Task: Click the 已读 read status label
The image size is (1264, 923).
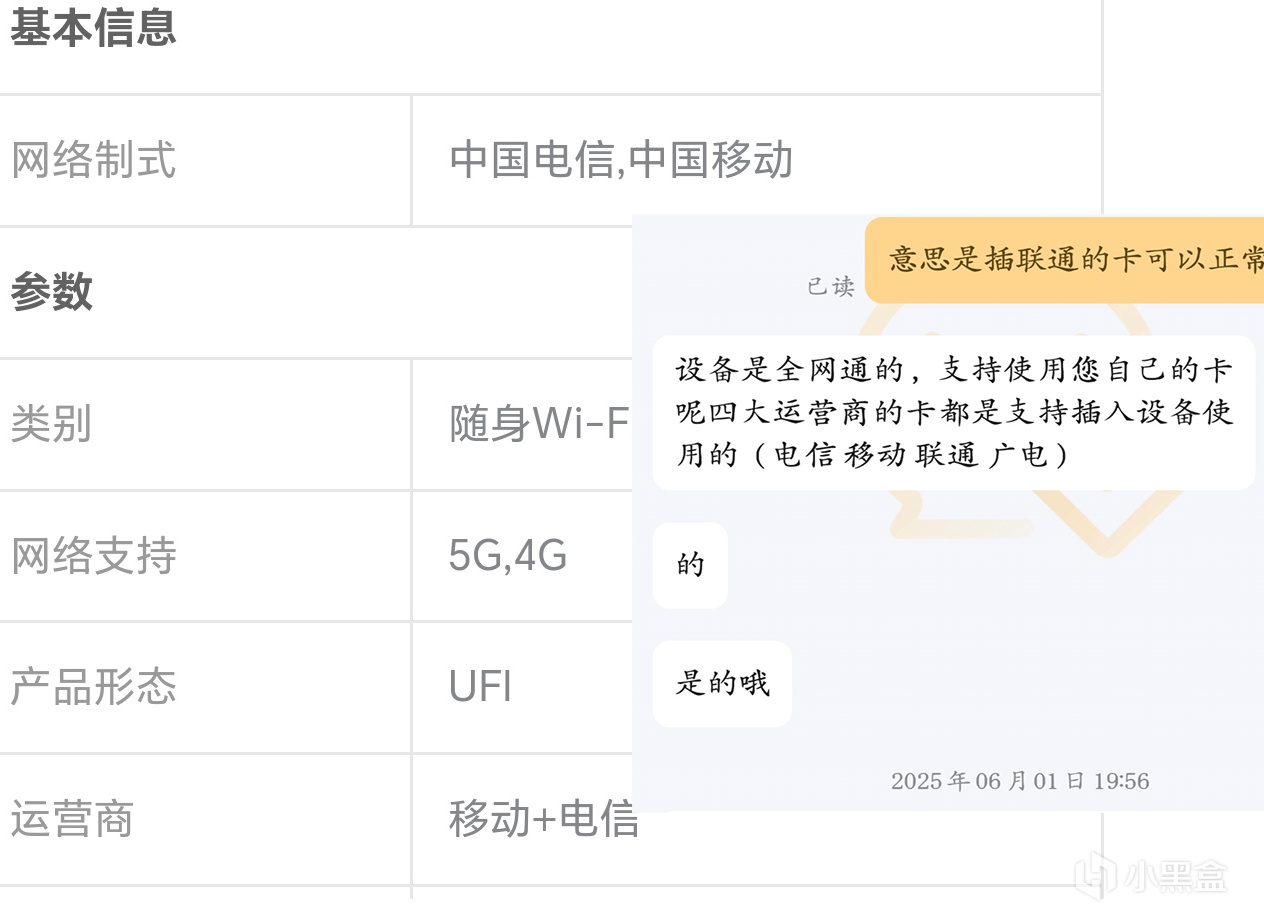Action: tap(831, 287)
